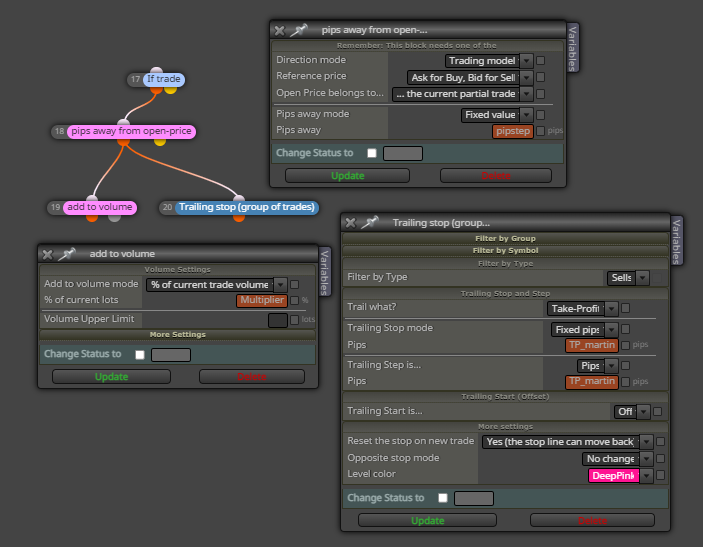Click the input connector atop Trailing stop node
This screenshot has height=547, width=703.
(x=239, y=198)
